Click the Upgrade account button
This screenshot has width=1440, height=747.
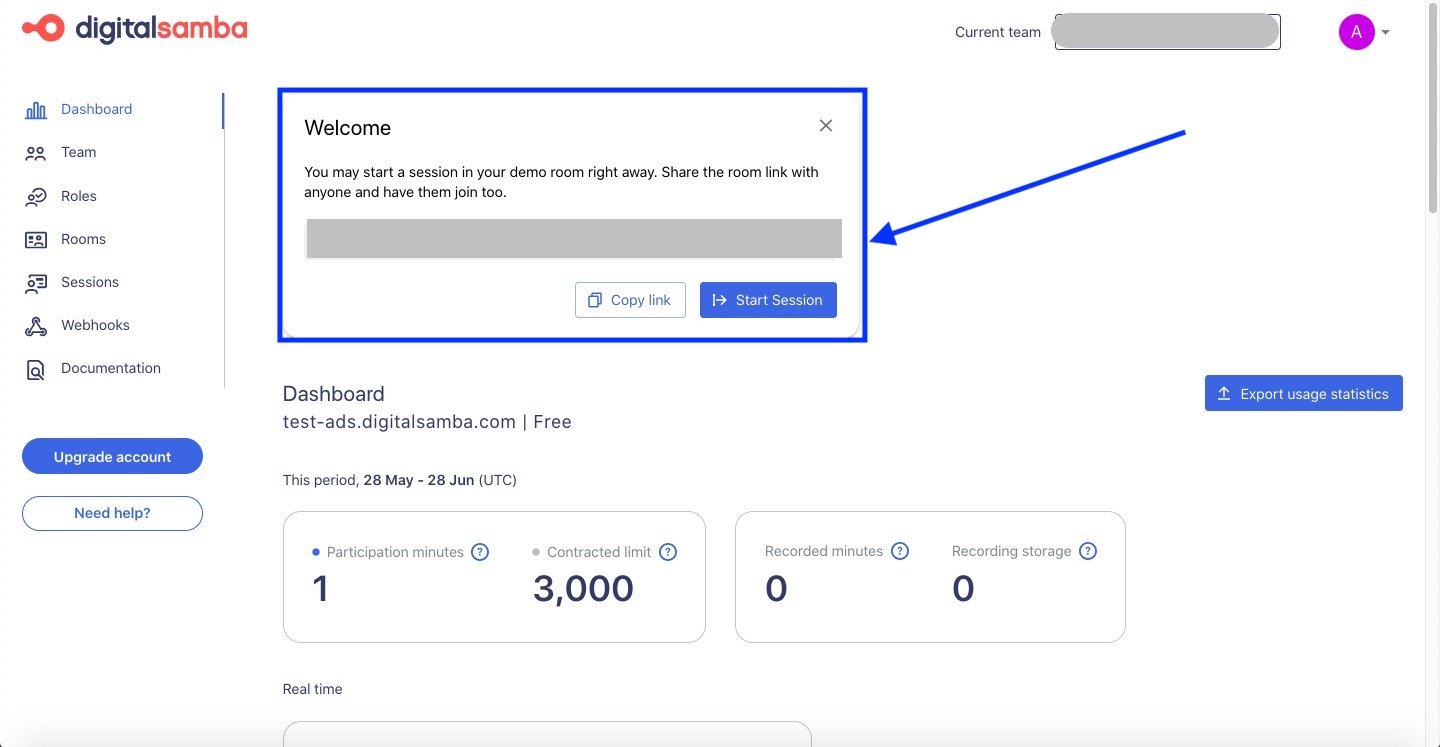click(x=112, y=456)
